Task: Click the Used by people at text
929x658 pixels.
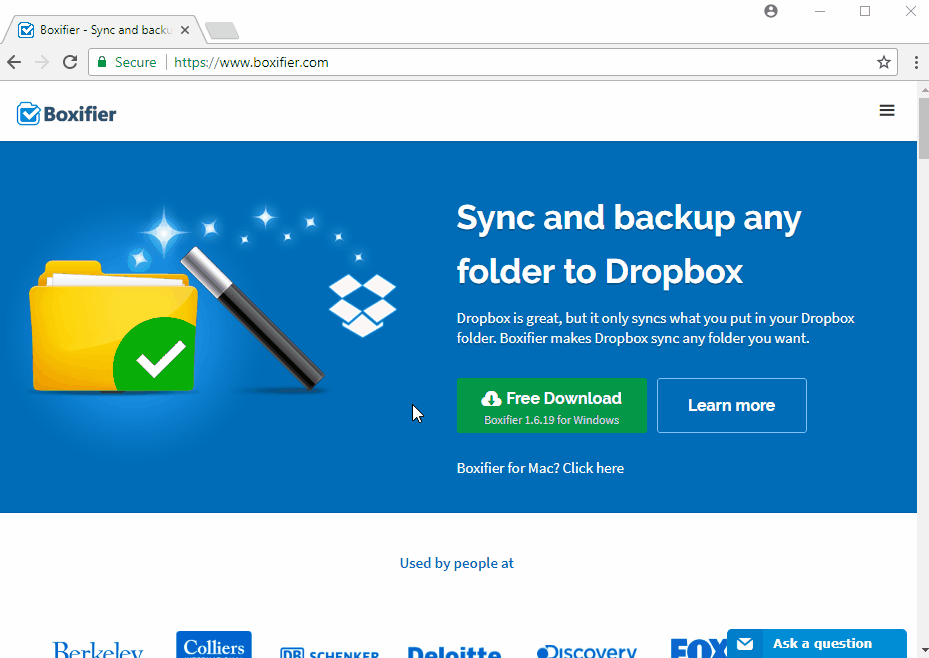Action: pyautogui.click(x=457, y=563)
